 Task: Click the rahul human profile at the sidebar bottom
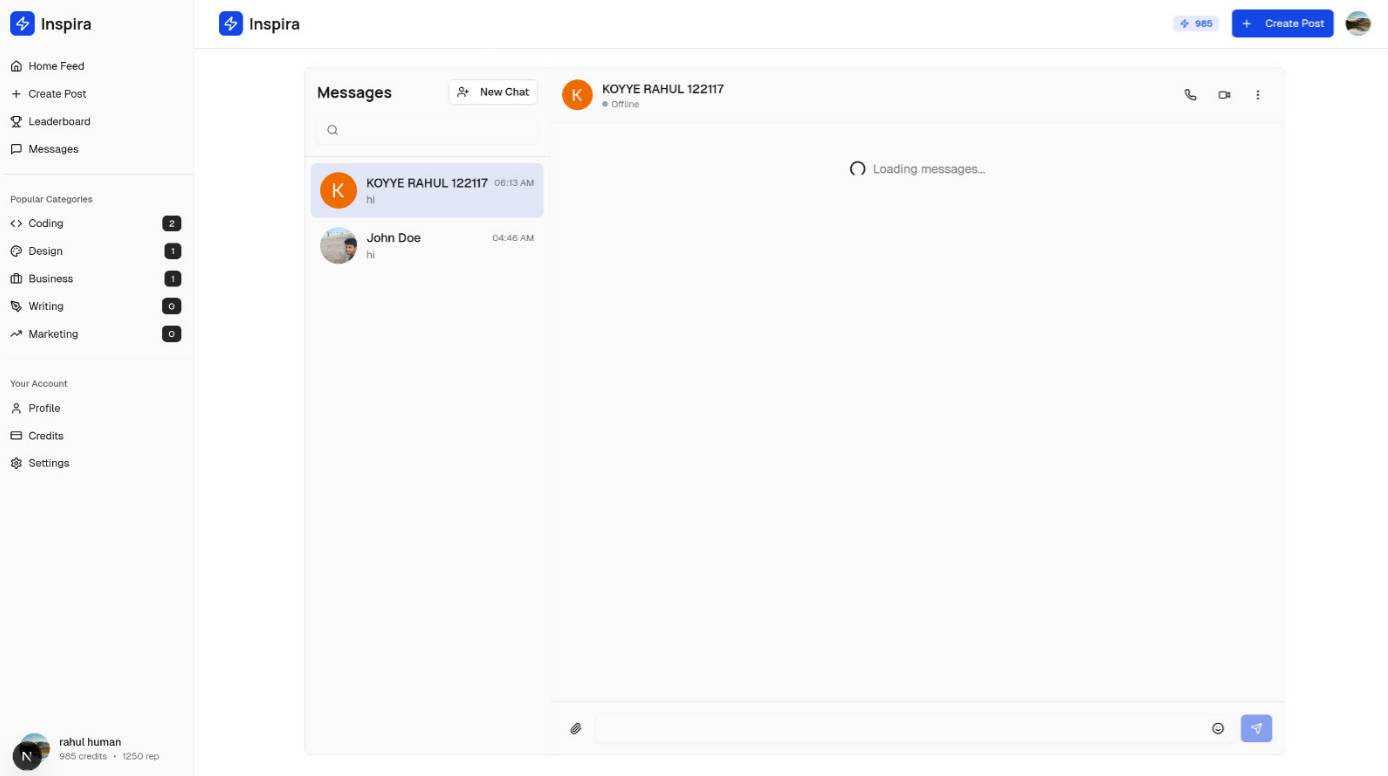(89, 748)
